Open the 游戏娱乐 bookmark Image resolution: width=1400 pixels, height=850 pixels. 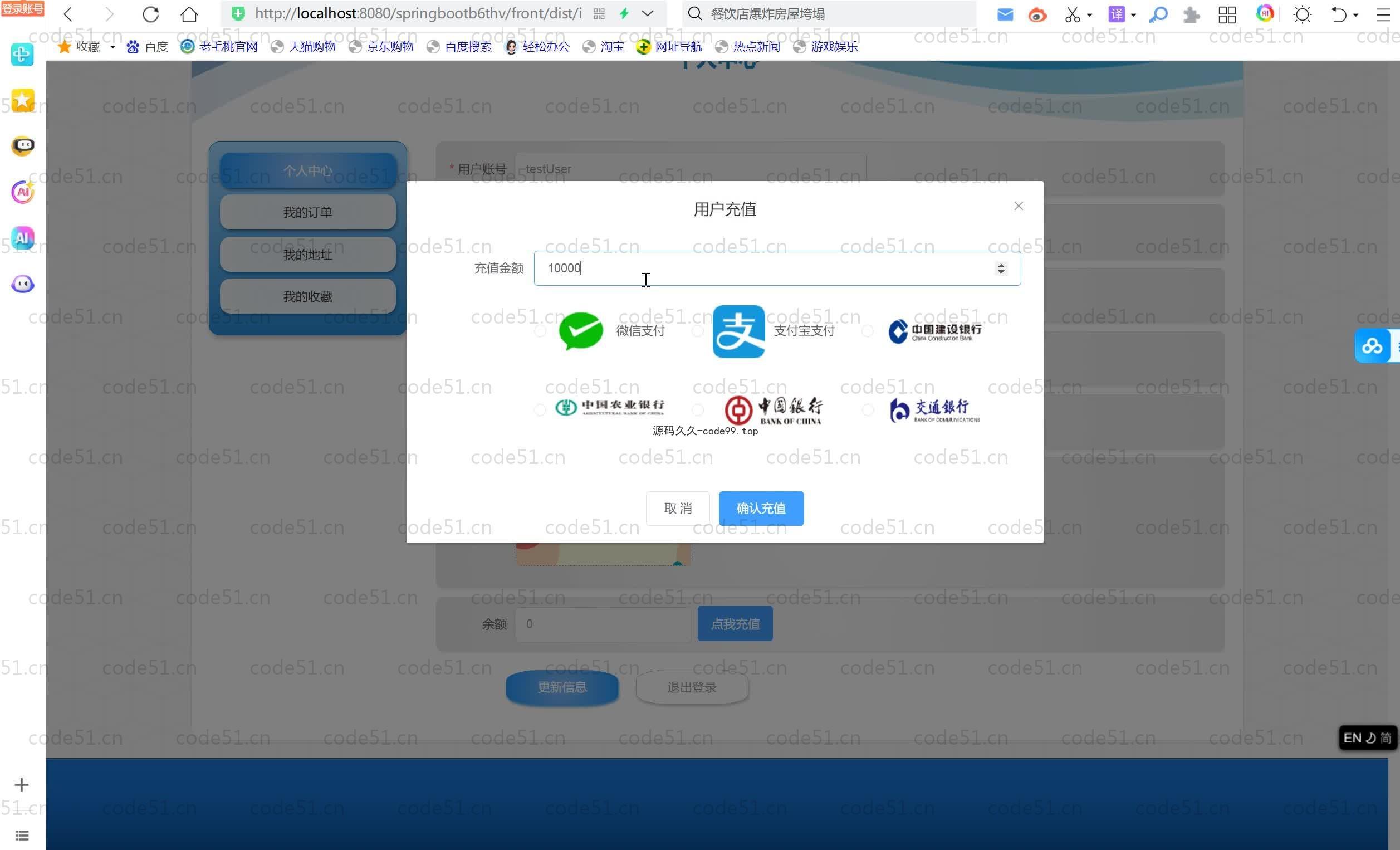pyautogui.click(x=825, y=47)
